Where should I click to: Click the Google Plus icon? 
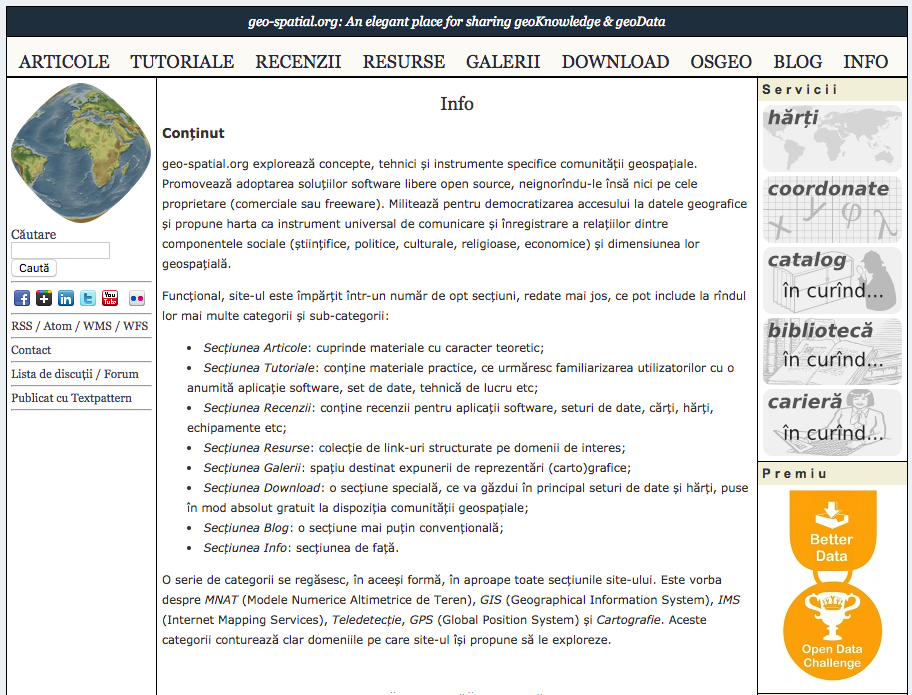point(44,298)
